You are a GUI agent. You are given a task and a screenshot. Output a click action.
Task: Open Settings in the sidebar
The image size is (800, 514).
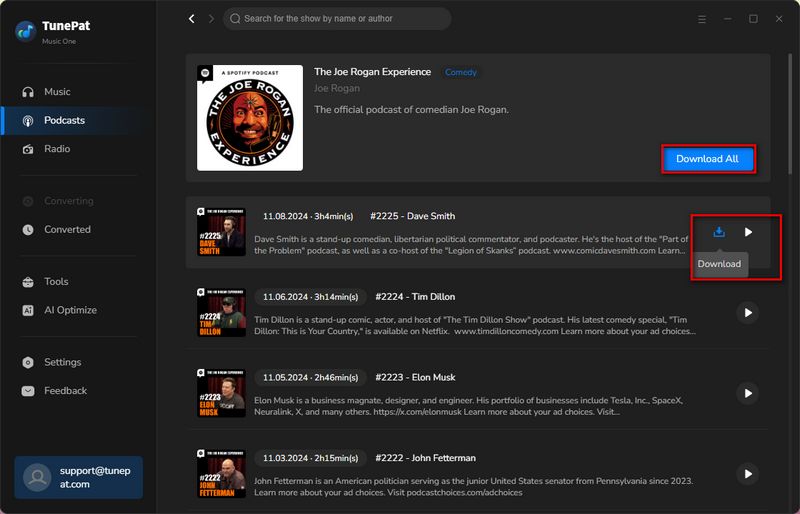pyautogui.click(x=62, y=362)
